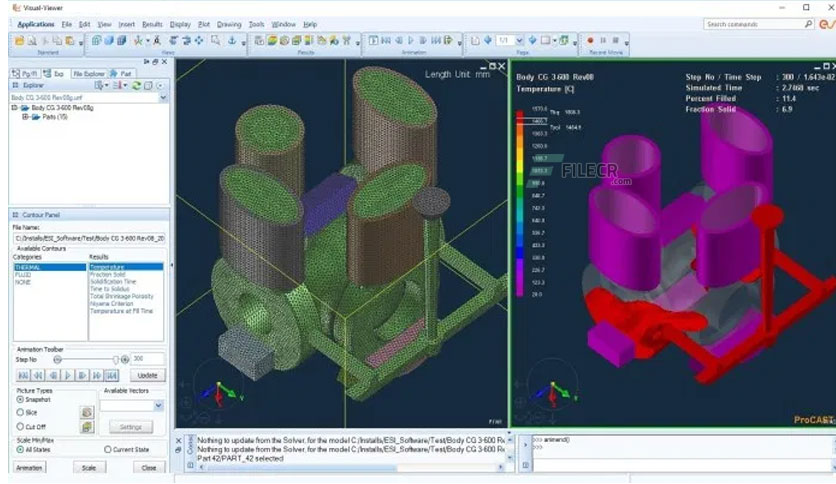Switch to the Part tab
Screen dimensions: 836x484
(x=122, y=74)
